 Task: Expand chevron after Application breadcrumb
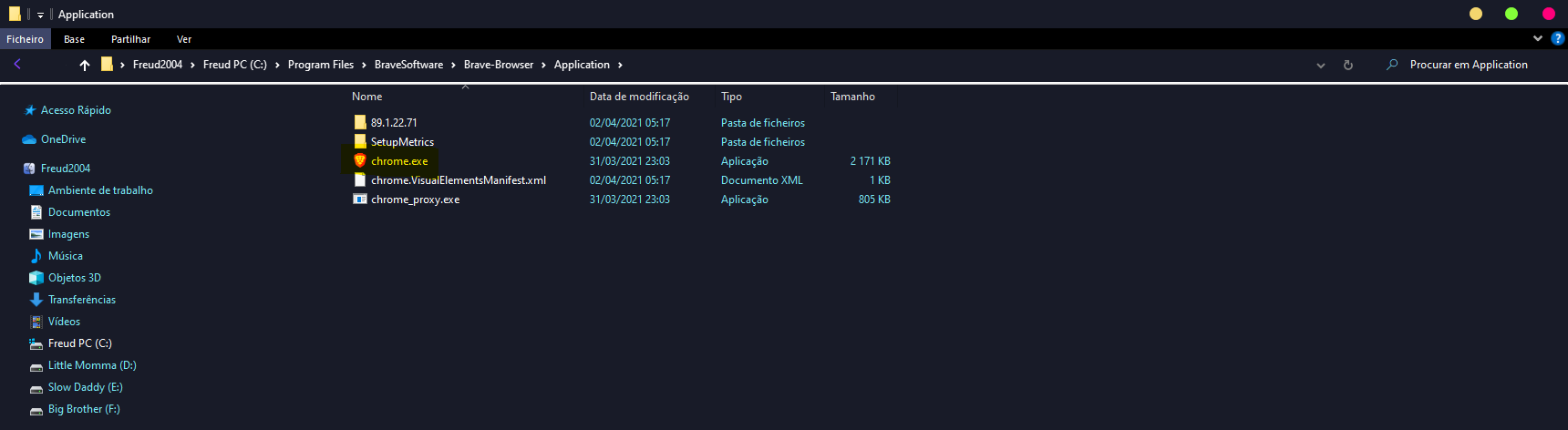(x=620, y=65)
